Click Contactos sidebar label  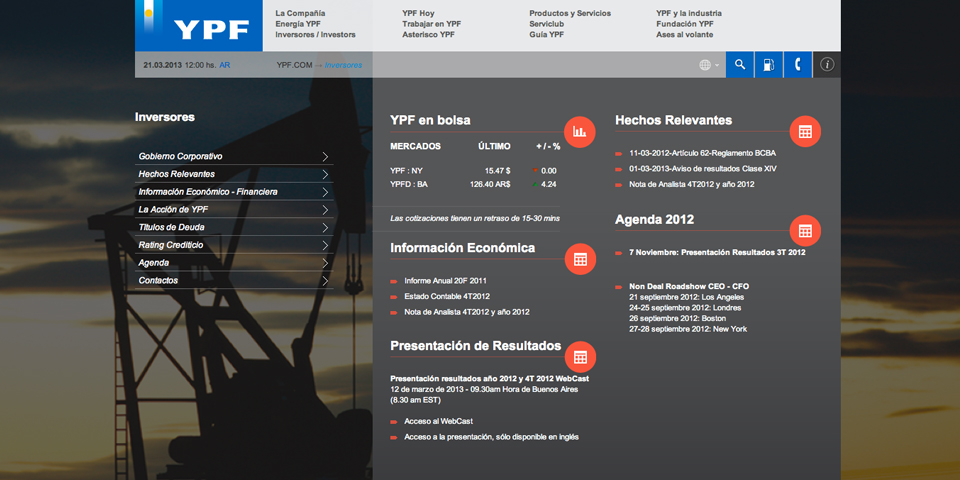(x=159, y=281)
